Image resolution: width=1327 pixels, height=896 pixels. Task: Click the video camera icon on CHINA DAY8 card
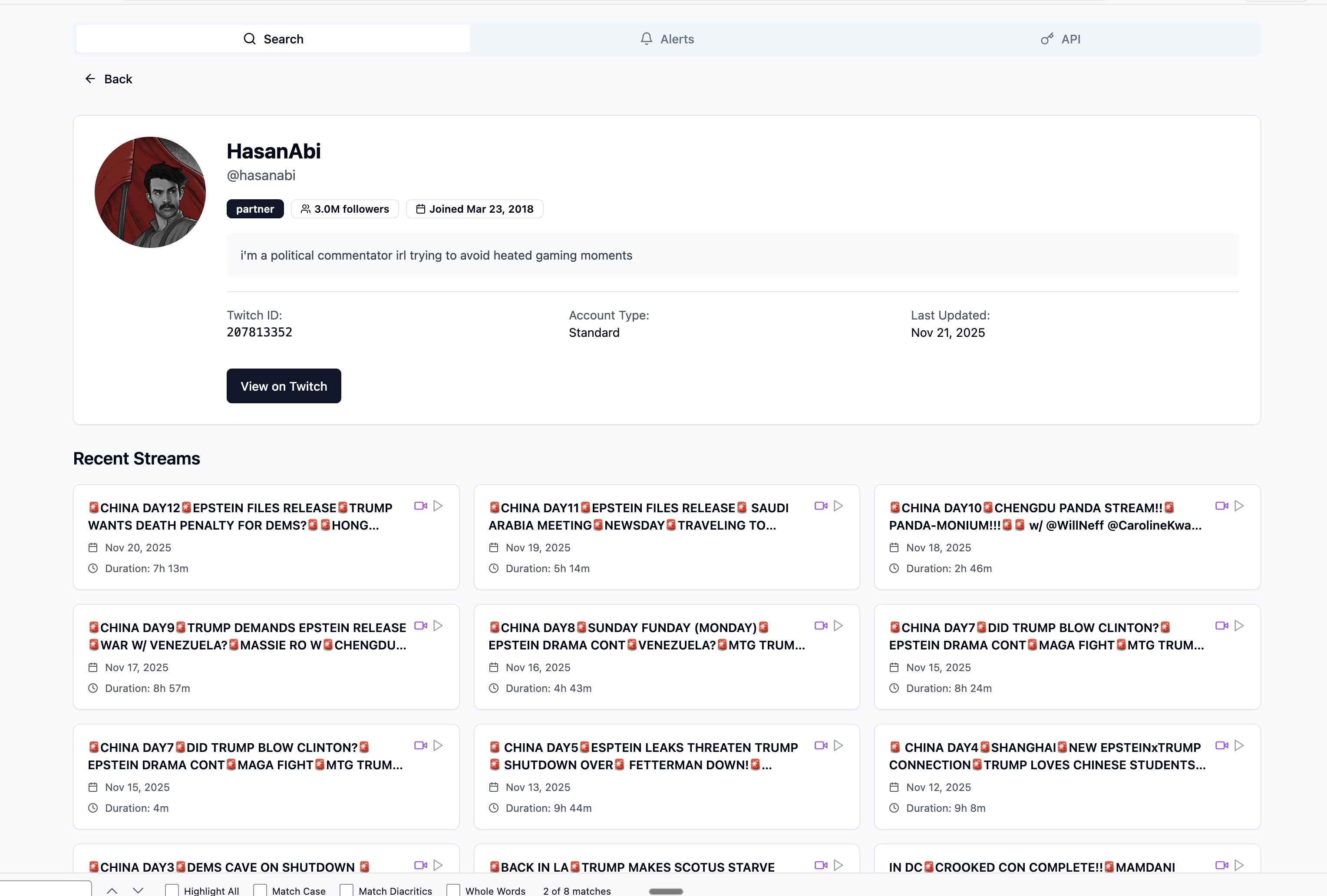(x=821, y=626)
